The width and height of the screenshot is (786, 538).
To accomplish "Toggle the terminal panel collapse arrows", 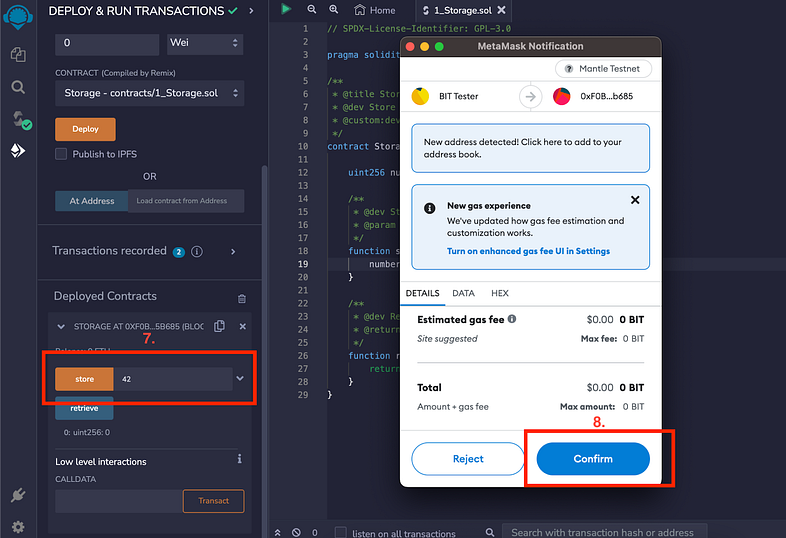I will pos(277,532).
